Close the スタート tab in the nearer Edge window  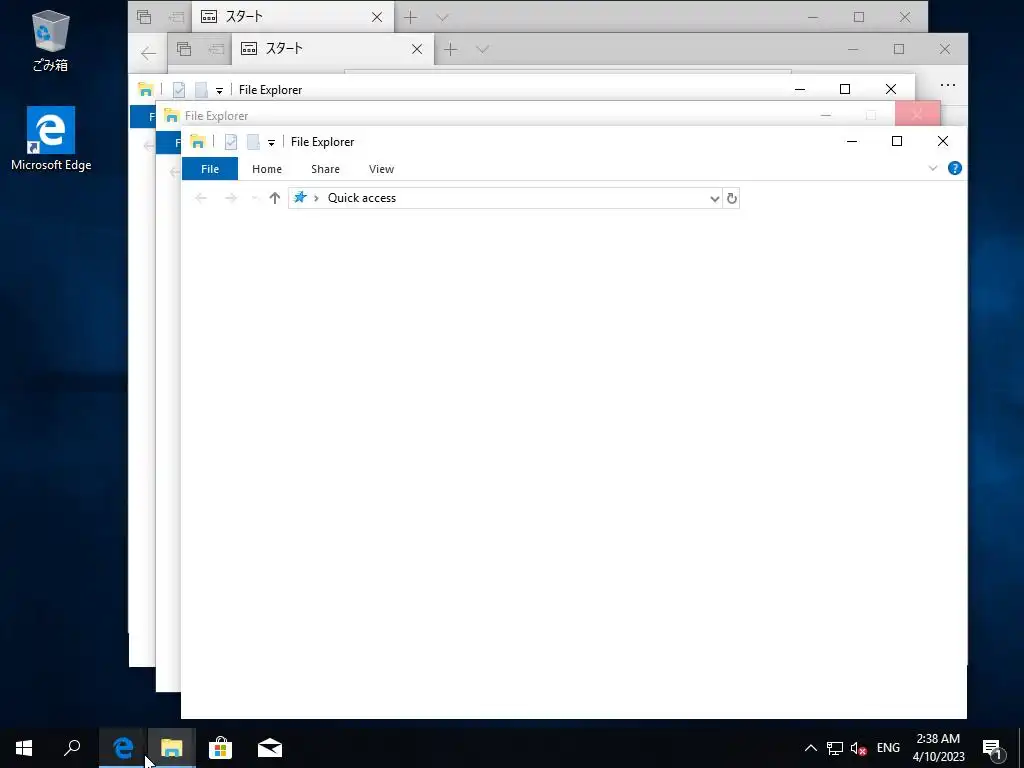417,49
